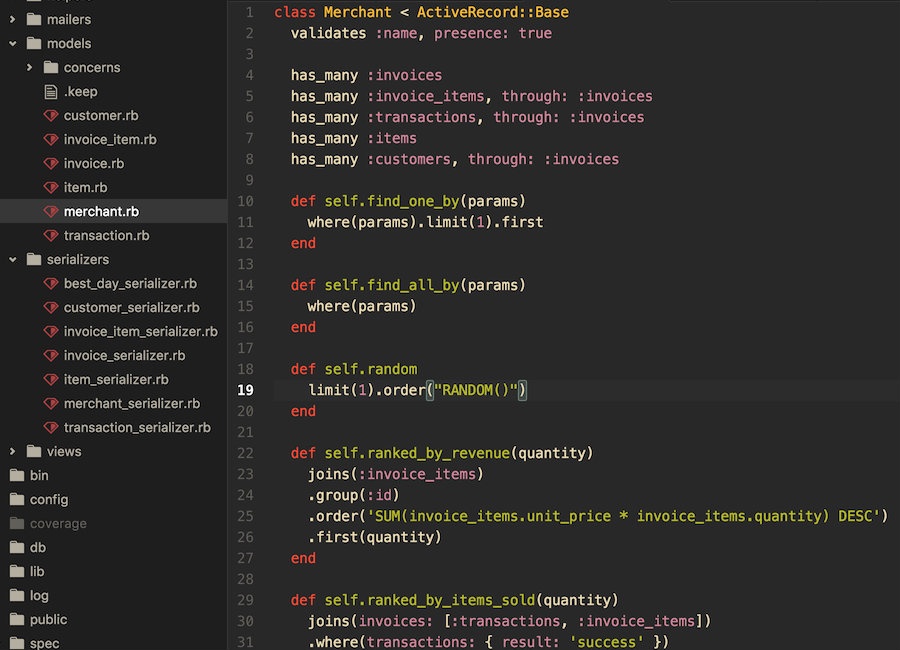
Task: Click the coverage folder icon
Action: (x=17, y=524)
